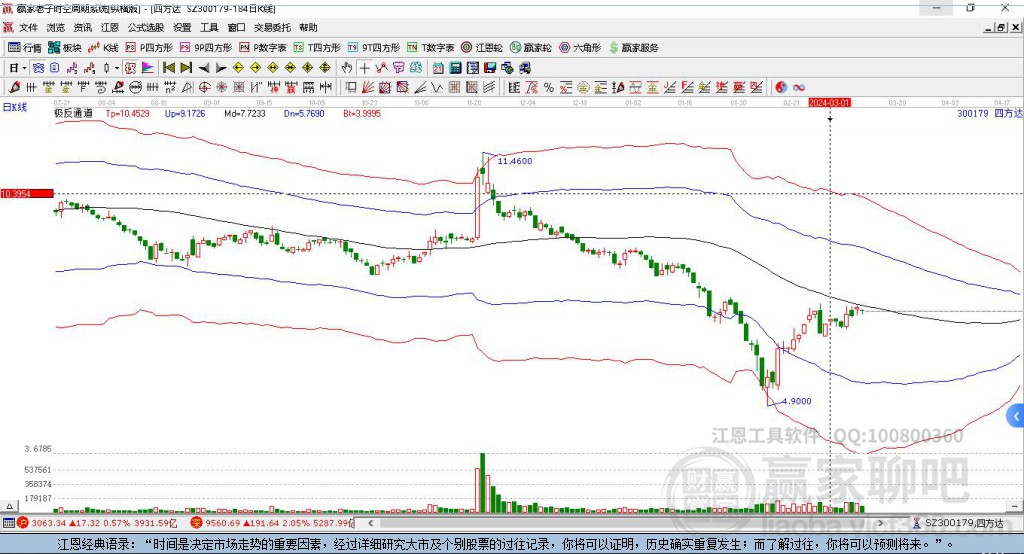Open the 板块 sector view

pos(64,48)
